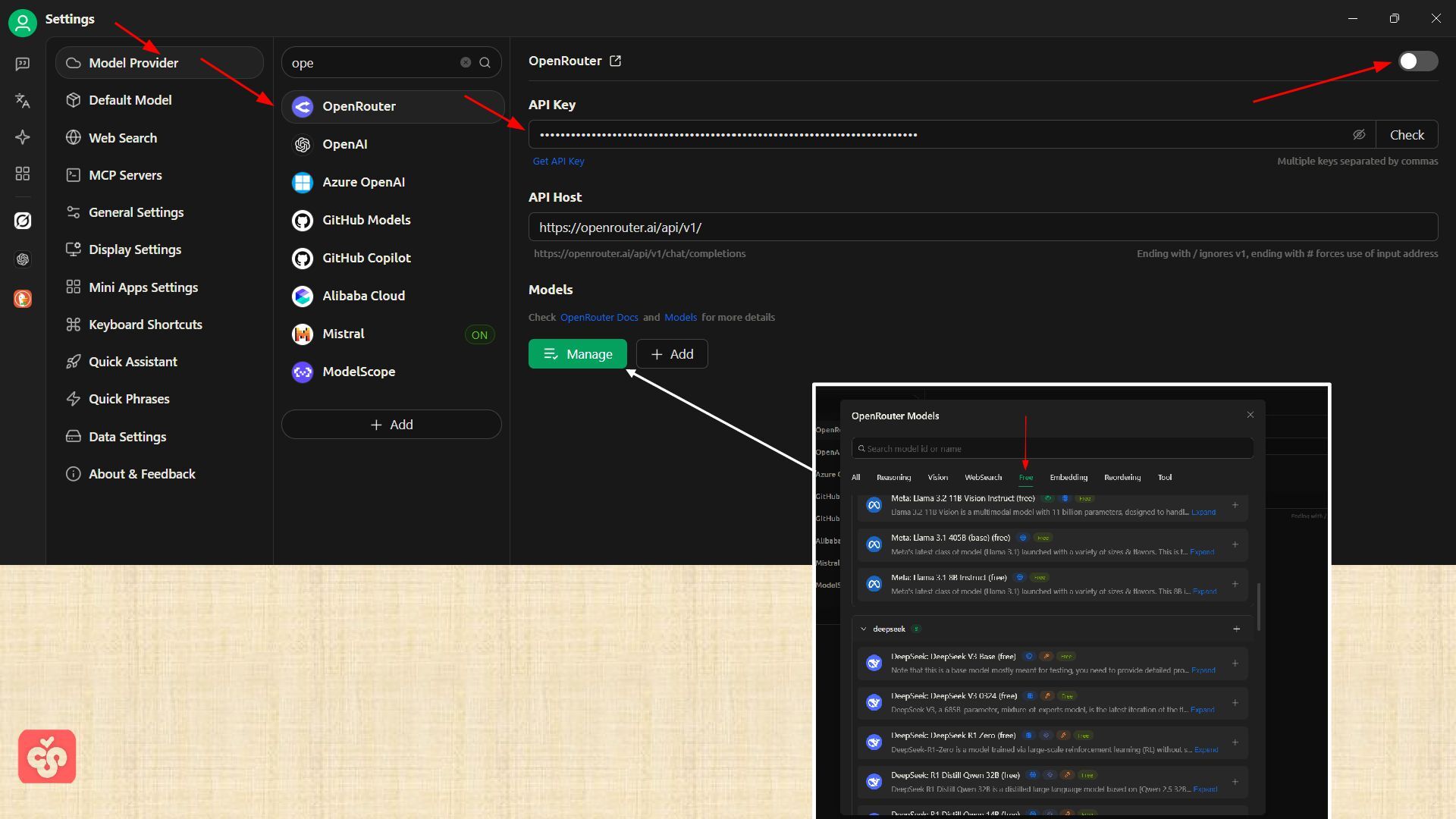Open Keyboard Shortcuts settings
Viewport: 1456px width, 819px height.
pyautogui.click(x=159, y=325)
